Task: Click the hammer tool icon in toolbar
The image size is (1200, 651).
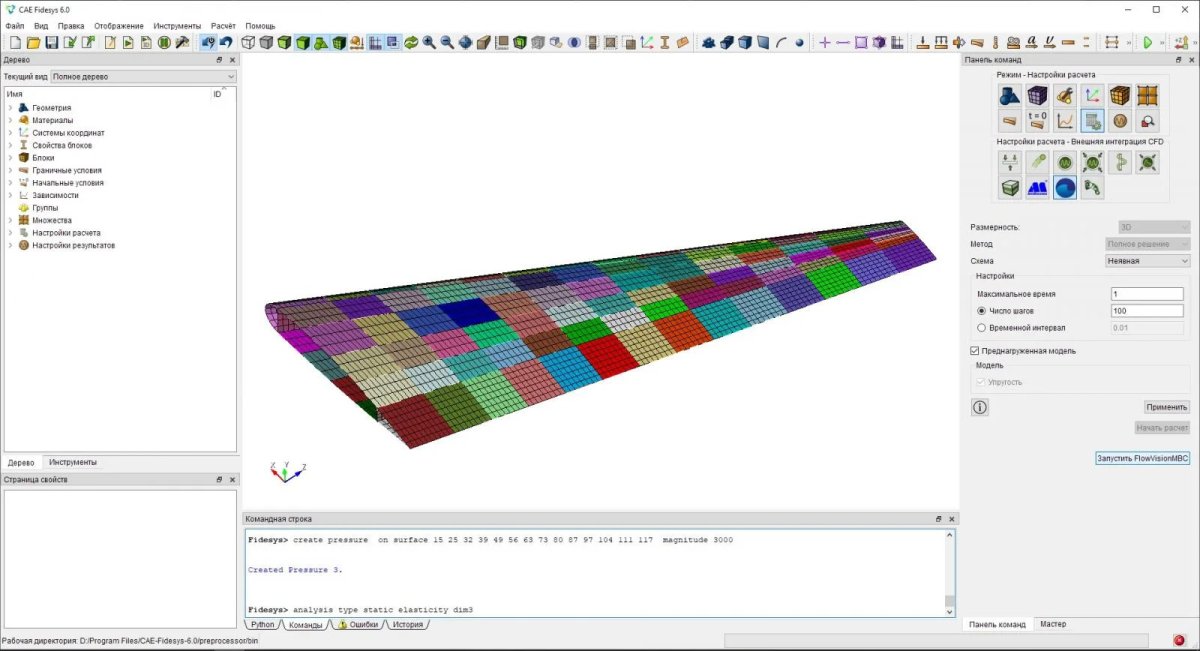Action: (182, 43)
